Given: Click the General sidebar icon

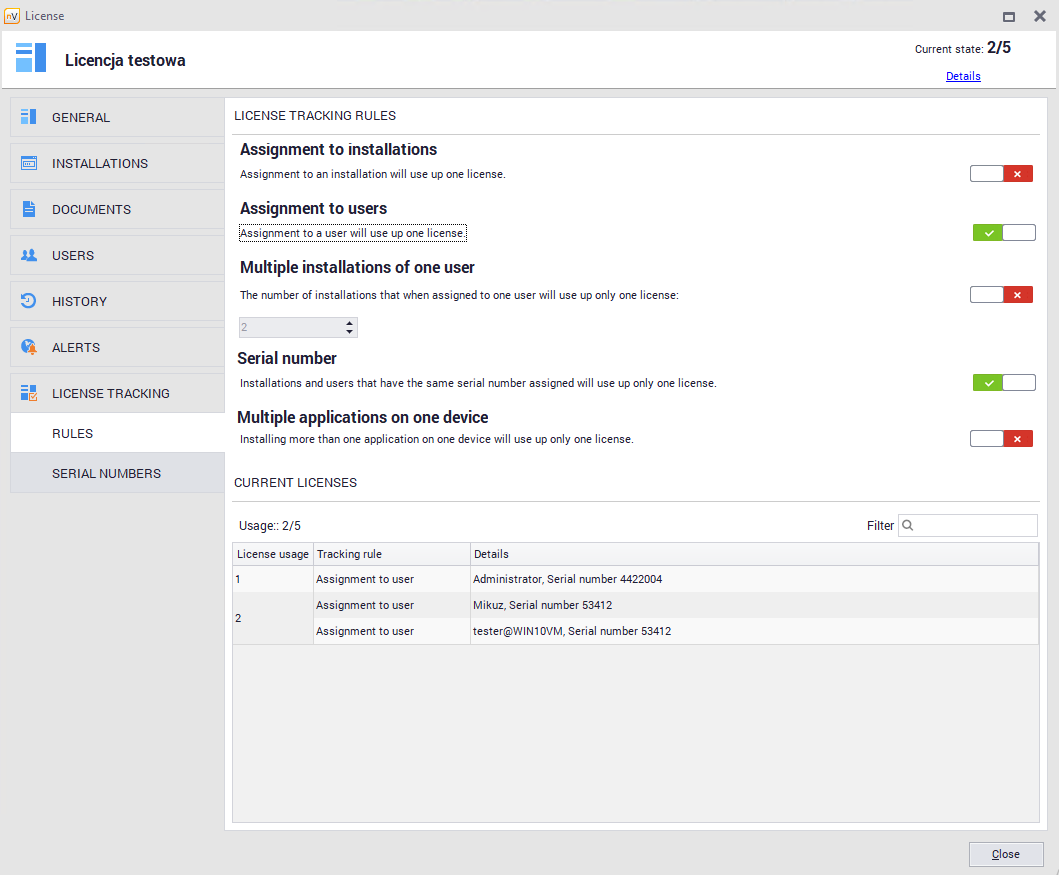Looking at the screenshot, I should pos(29,117).
